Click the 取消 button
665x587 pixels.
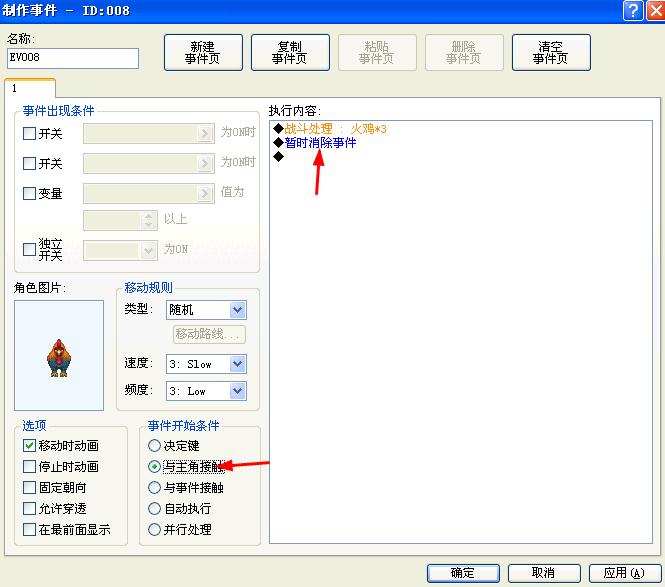pyautogui.click(x=544, y=573)
